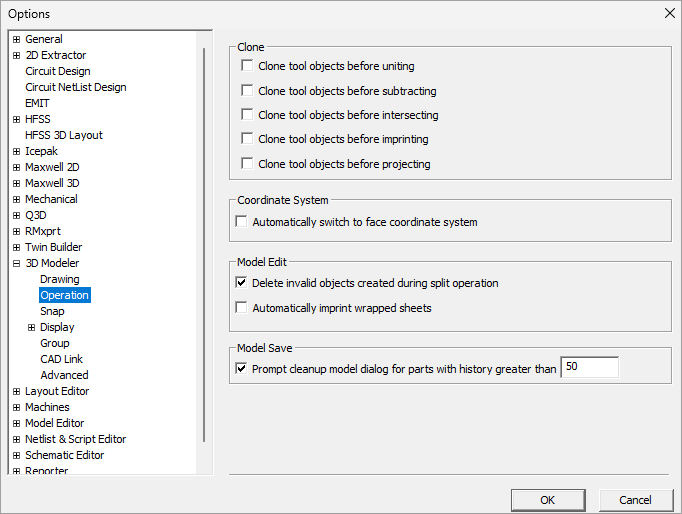Select the Schematic Editor label
Screen dimensions: 682x514
coord(65,455)
